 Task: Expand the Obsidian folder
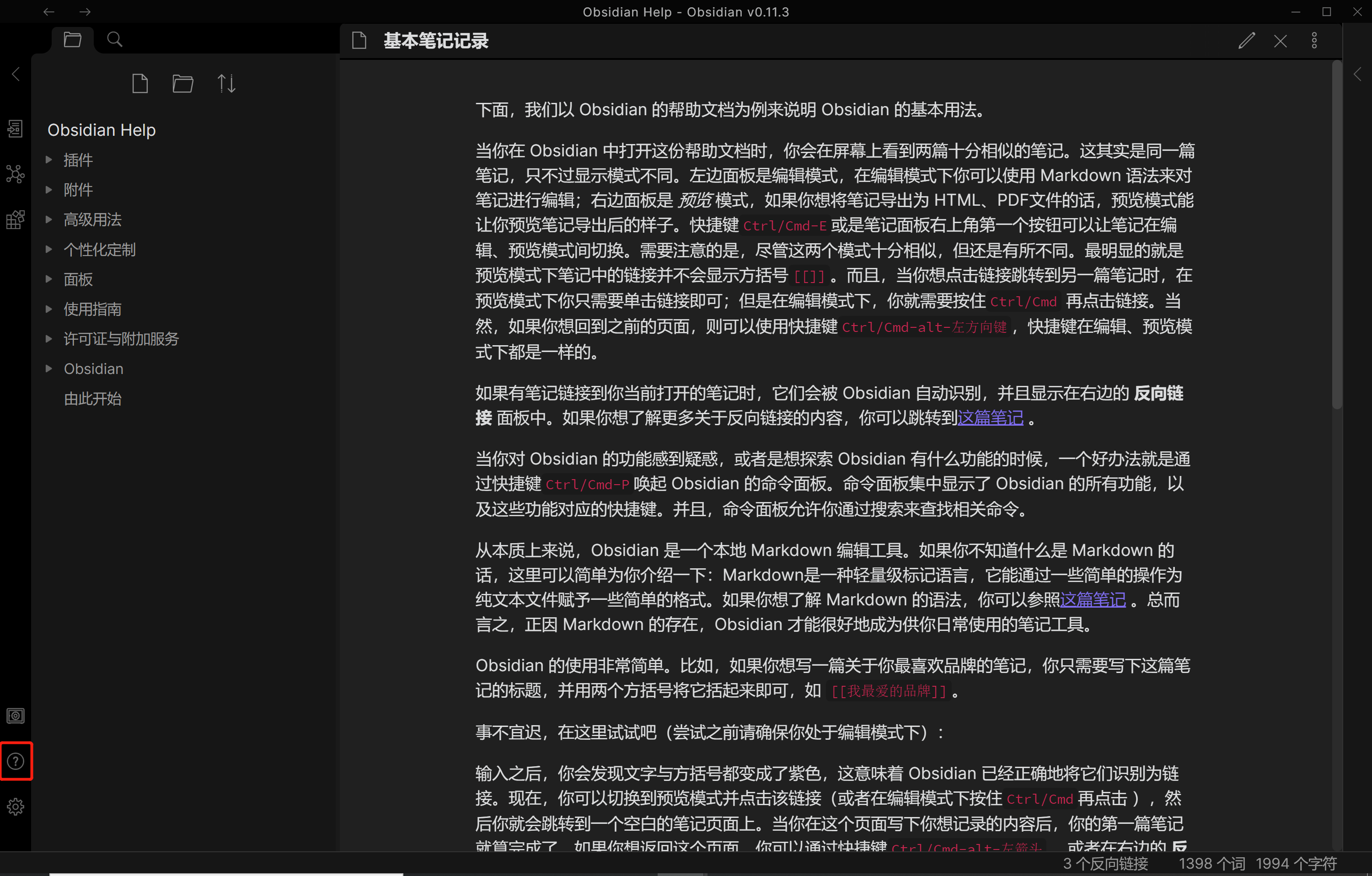point(49,369)
